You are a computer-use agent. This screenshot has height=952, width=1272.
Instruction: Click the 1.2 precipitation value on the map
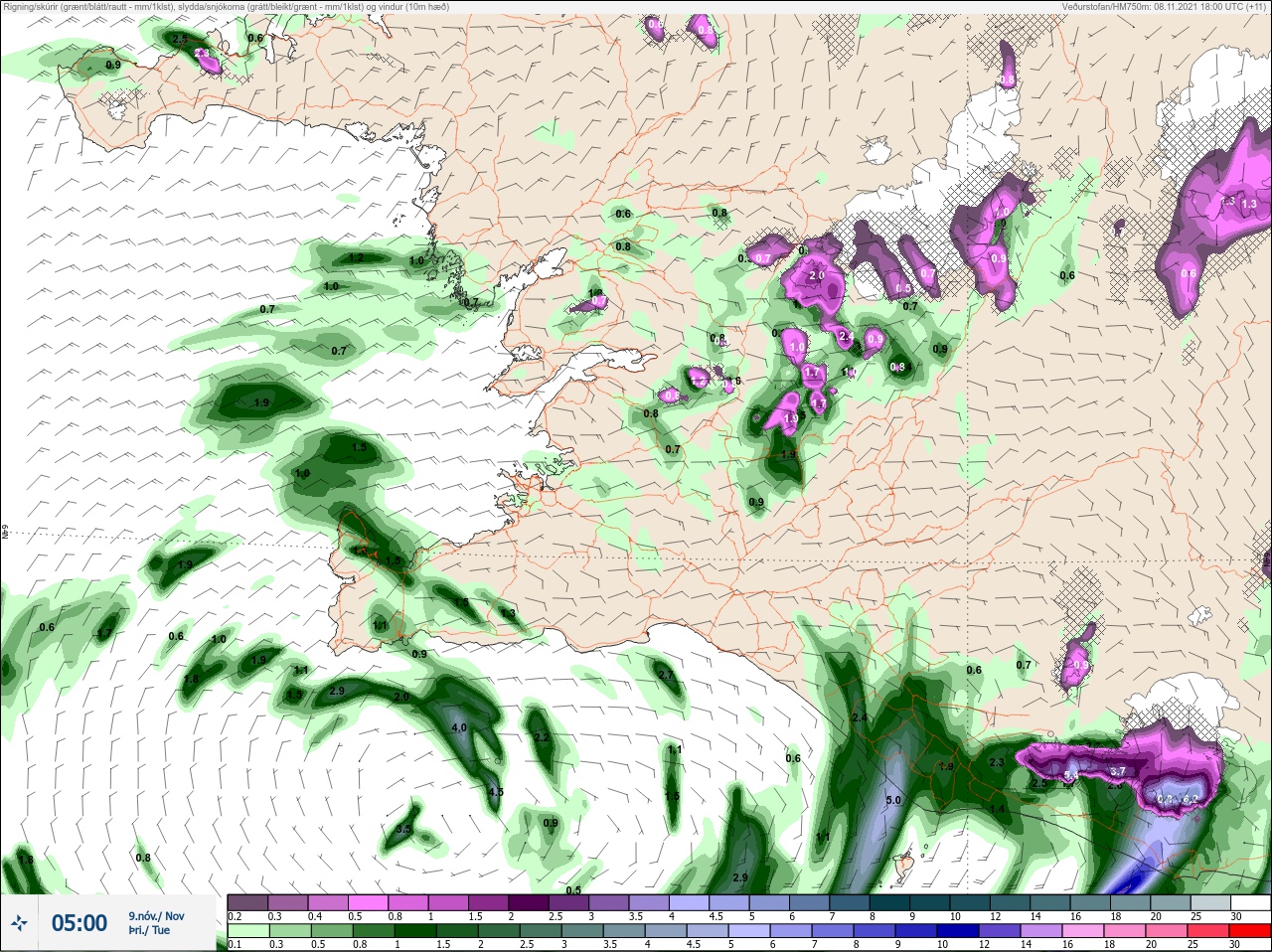point(356,257)
